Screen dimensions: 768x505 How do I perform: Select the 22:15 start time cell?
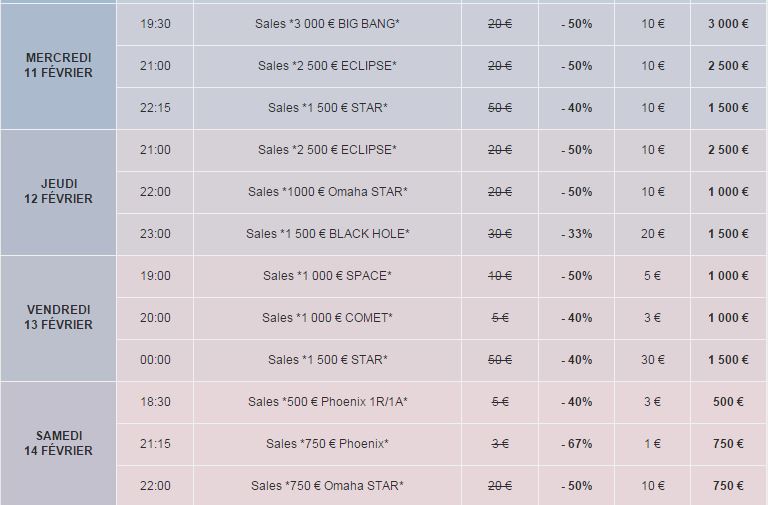(155, 108)
